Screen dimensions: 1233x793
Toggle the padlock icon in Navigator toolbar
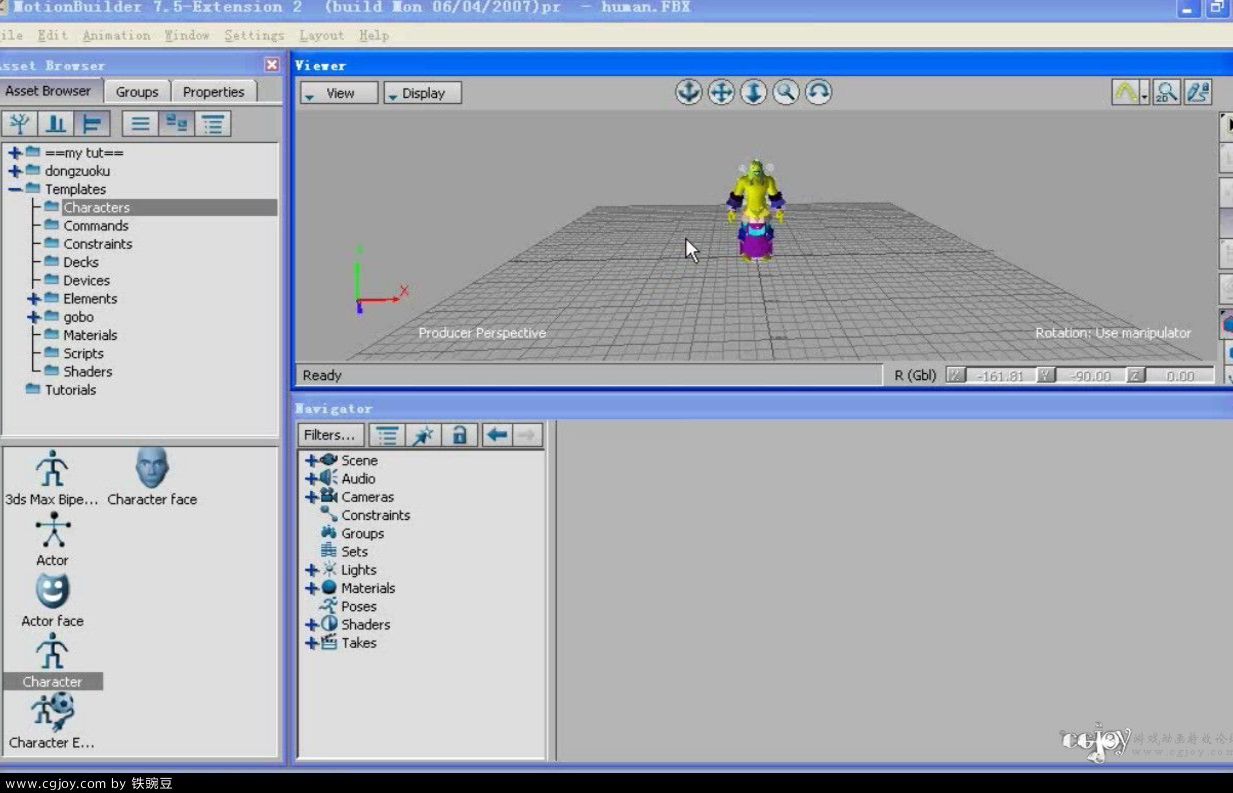coord(459,435)
